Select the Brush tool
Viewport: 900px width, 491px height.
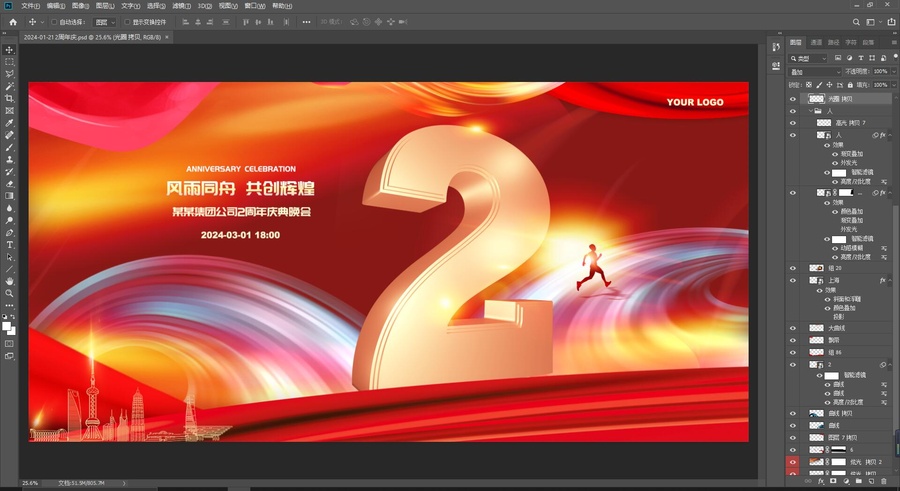[x=9, y=148]
